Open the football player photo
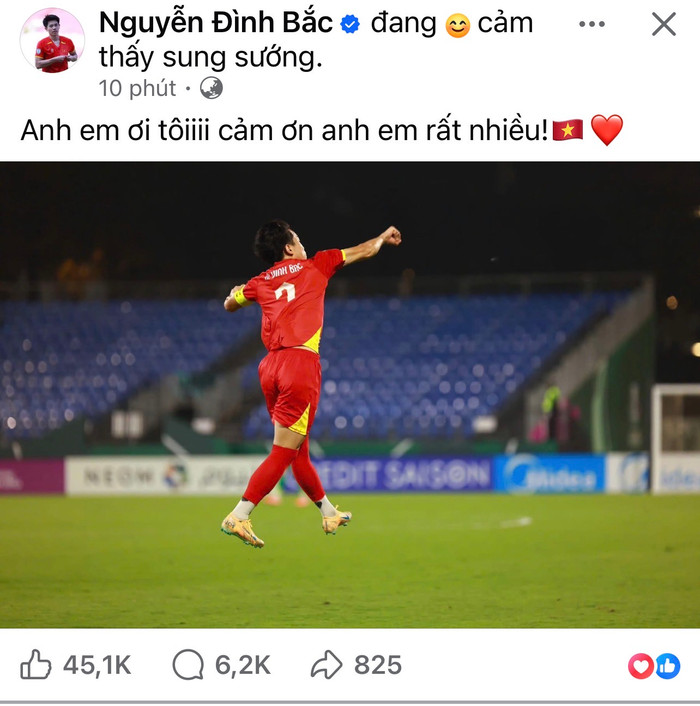Screen dimensions: 700x706 [350, 395]
